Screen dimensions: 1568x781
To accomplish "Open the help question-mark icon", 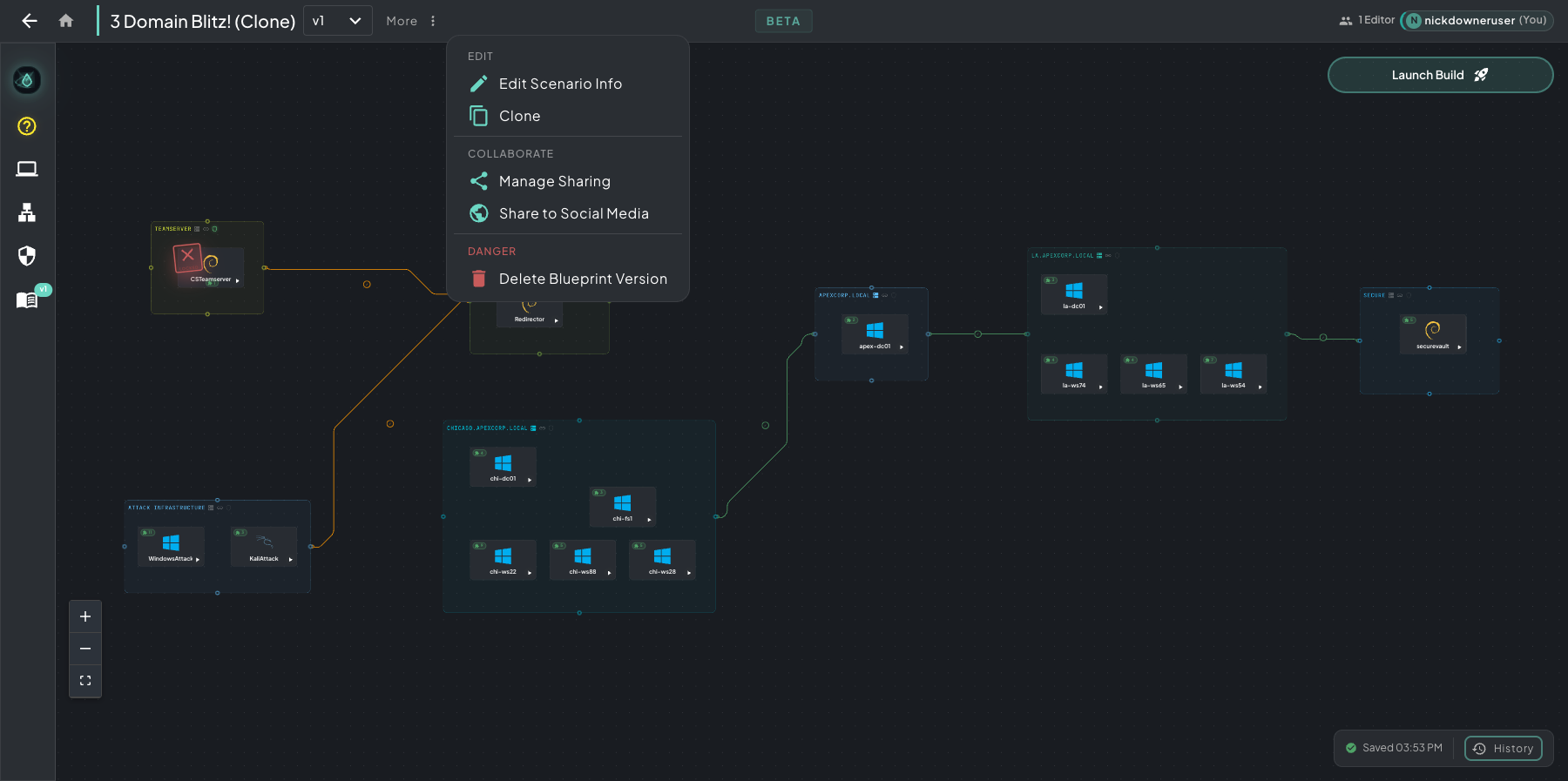I will pos(27,126).
